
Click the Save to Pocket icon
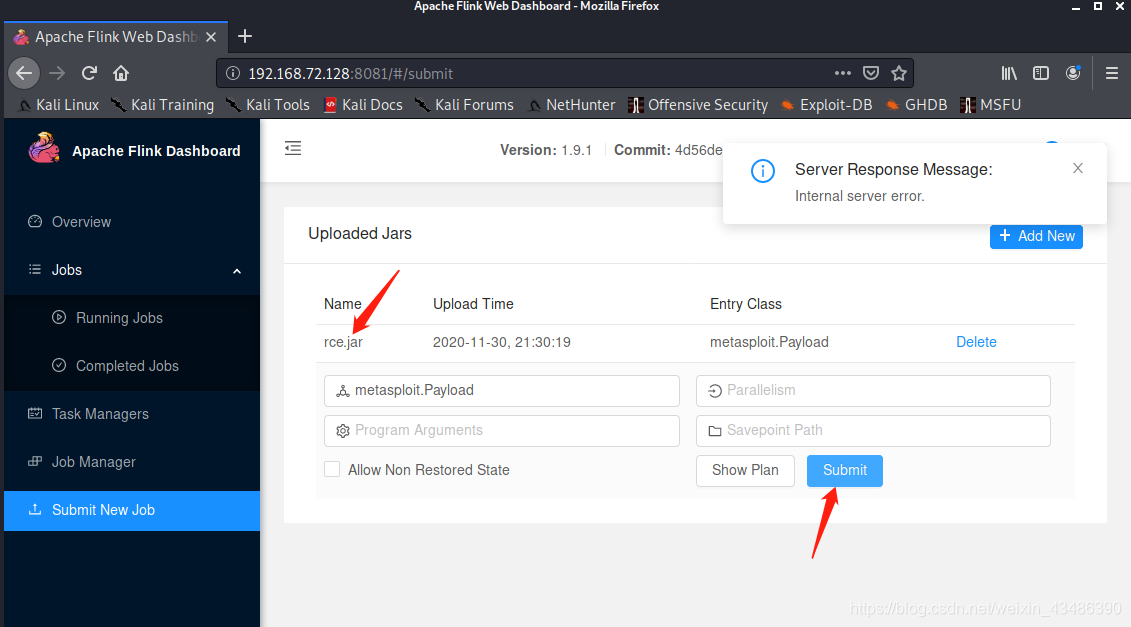[x=871, y=73]
